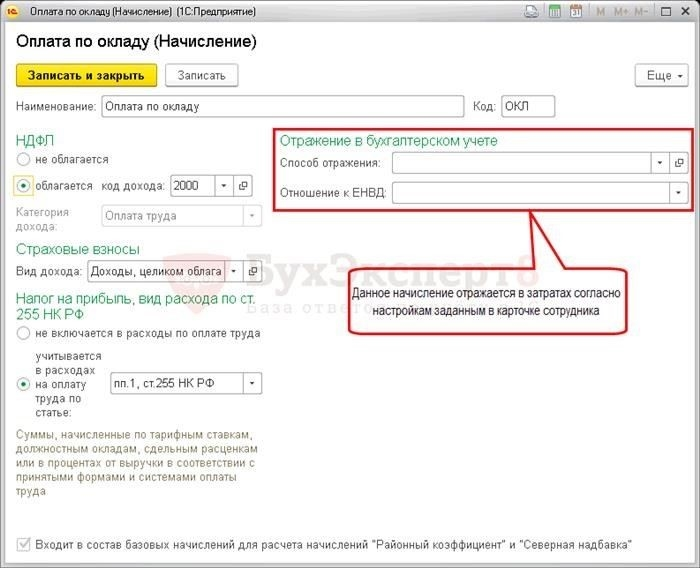700x568 pixels.
Task: Expand the пп.1, ст.255 НК РФ dropdown
Action: point(252,383)
